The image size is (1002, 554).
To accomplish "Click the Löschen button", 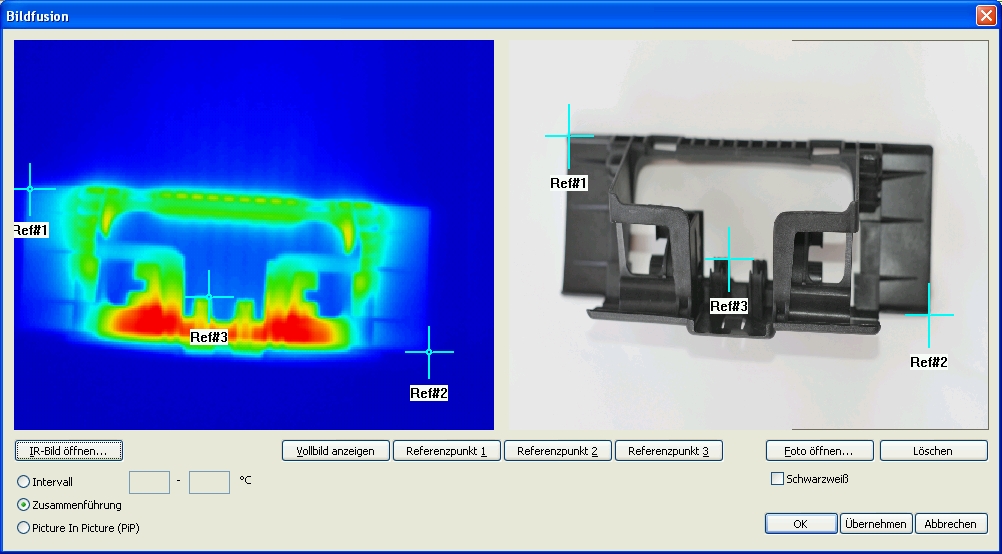I will (x=933, y=451).
